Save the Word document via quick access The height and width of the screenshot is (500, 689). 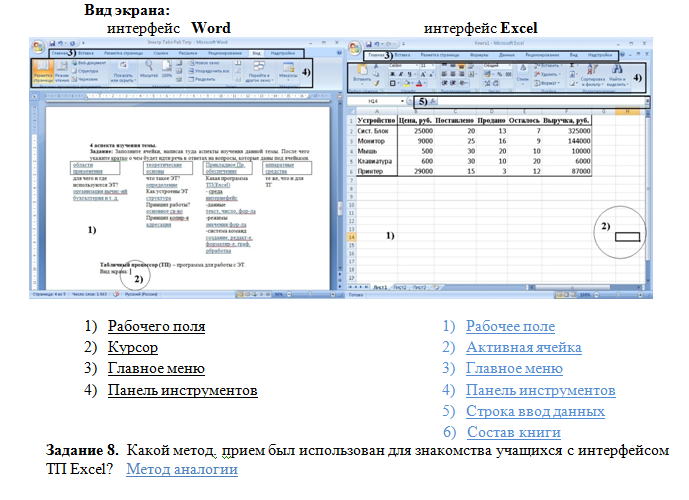click(52, 43)
